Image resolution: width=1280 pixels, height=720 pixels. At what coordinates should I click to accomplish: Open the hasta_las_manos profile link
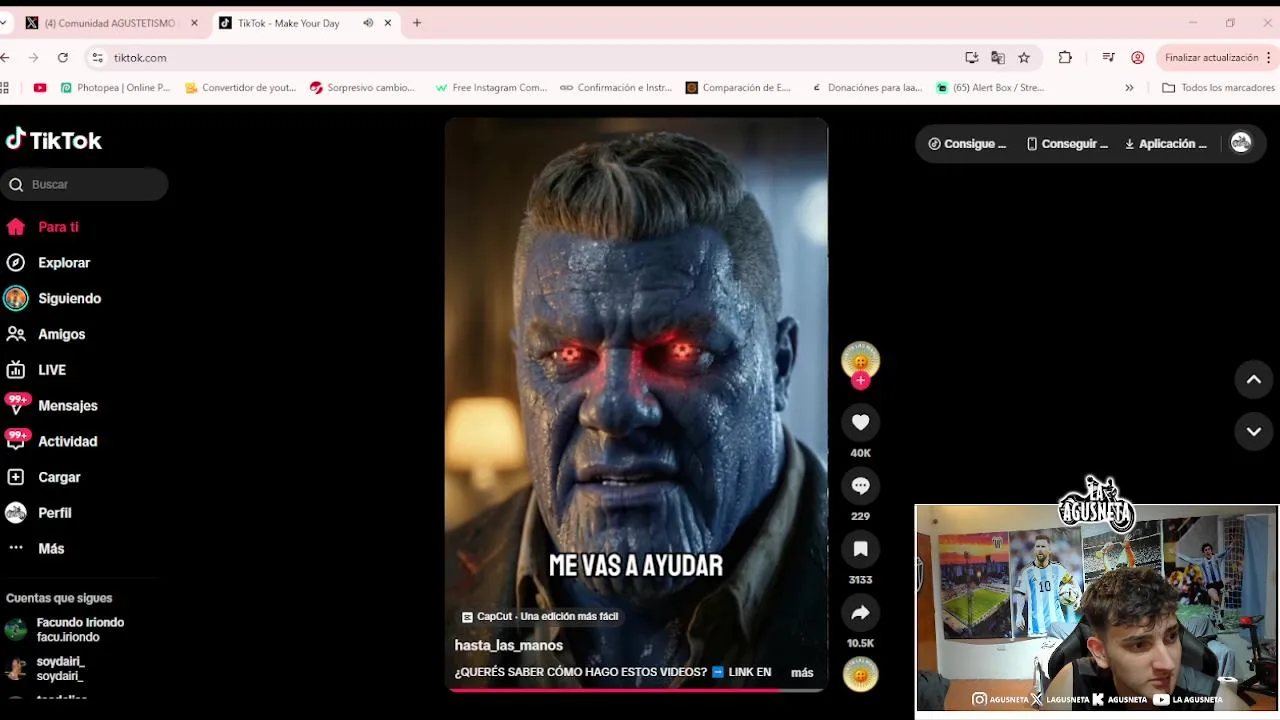tap(509, 646)
